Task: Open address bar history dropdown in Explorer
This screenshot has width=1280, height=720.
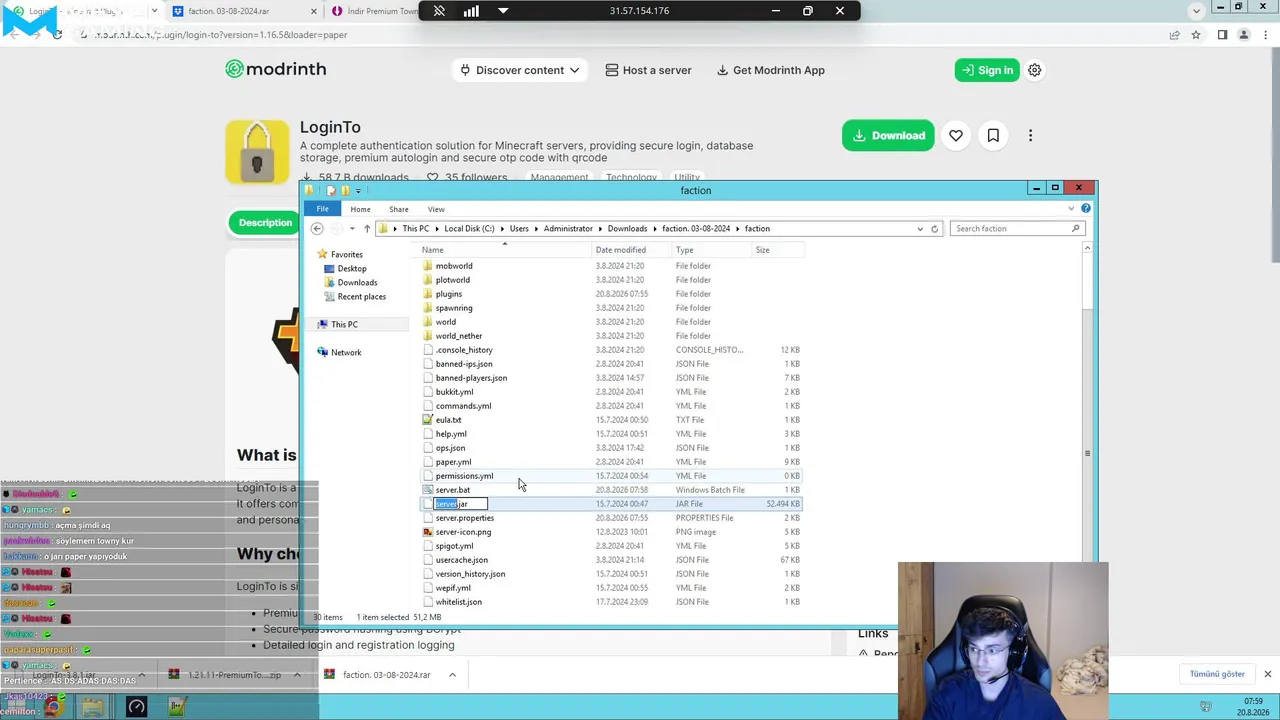Action: point(920,229)
